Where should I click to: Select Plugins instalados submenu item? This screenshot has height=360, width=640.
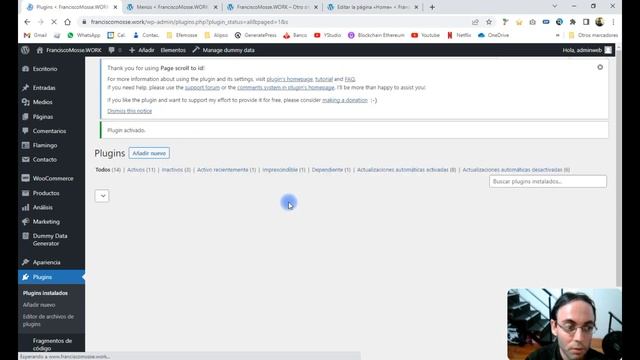tap(45, 293)
